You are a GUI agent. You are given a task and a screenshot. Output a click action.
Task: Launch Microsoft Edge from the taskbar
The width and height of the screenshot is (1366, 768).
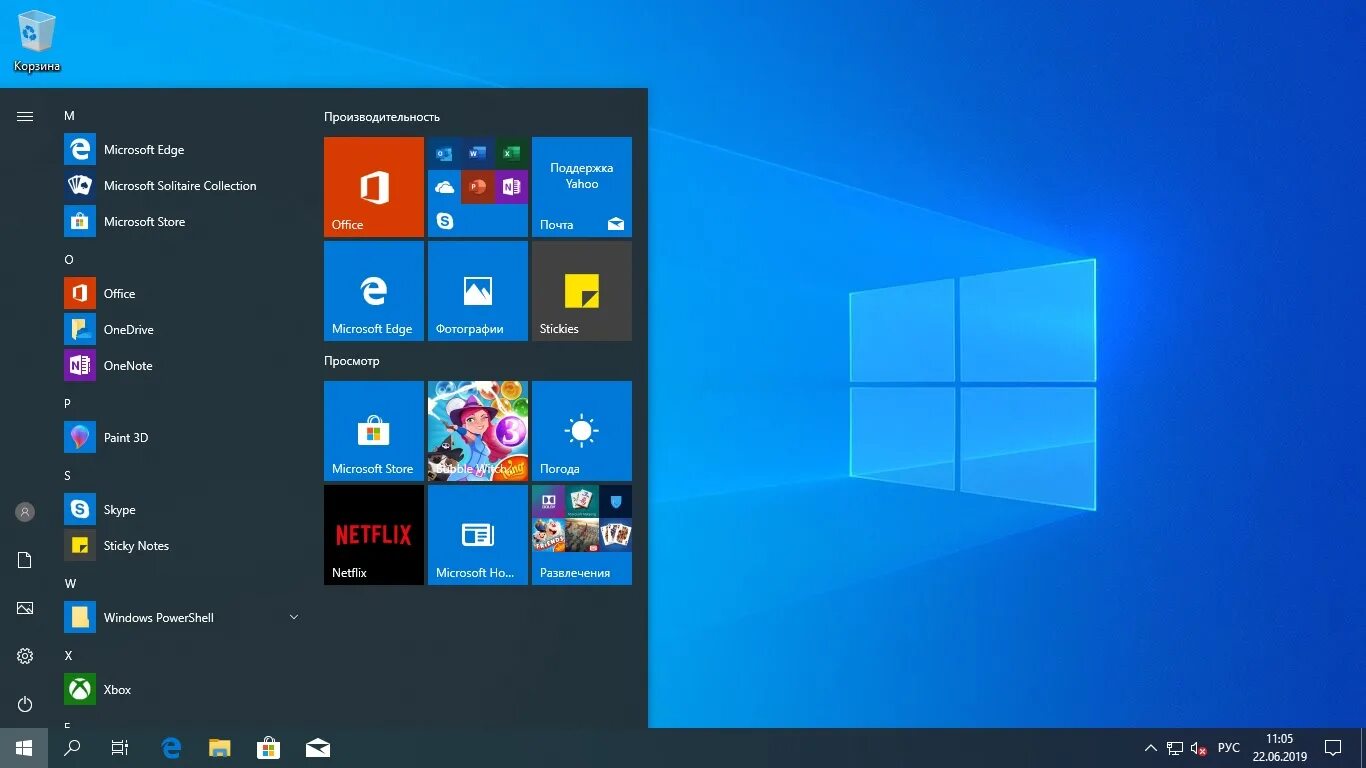tap(170, 747)
